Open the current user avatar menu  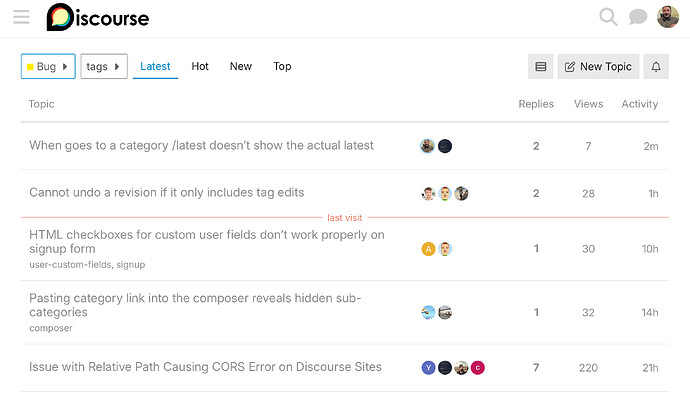click(668, 17)
